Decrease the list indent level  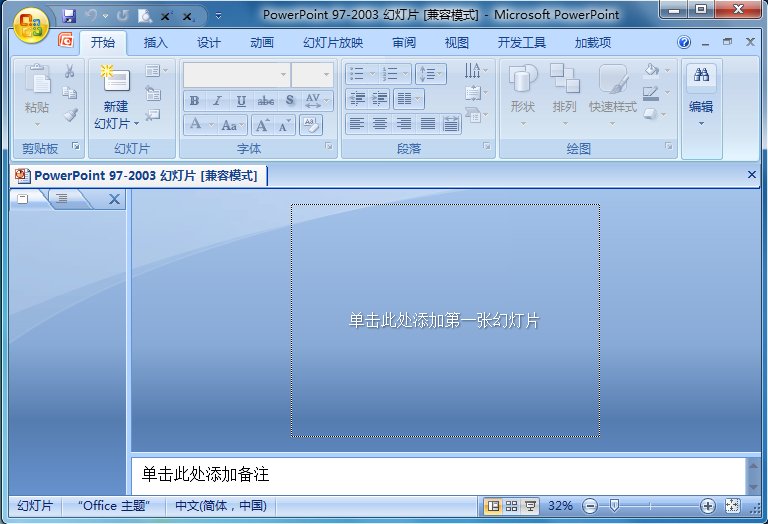tap(357, 99)
